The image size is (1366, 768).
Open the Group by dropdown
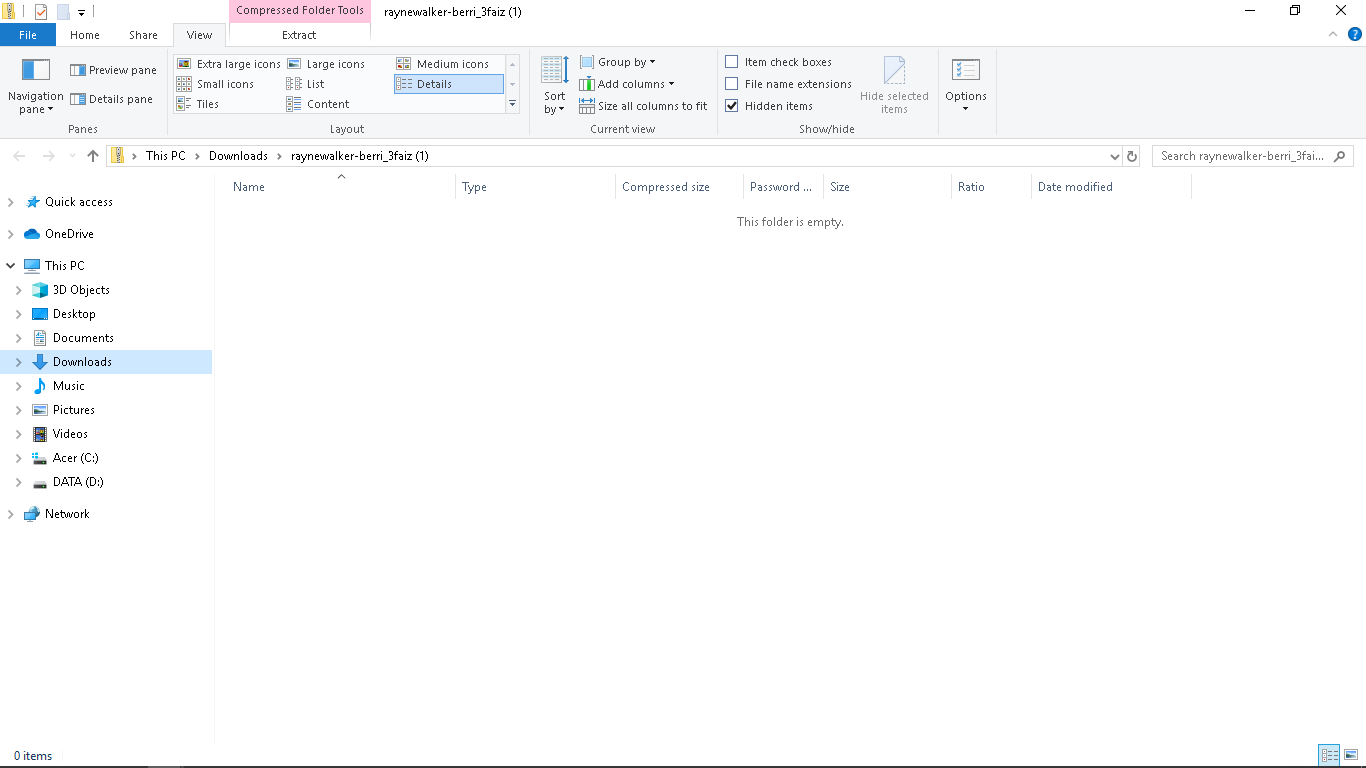(x=617, y=62)
